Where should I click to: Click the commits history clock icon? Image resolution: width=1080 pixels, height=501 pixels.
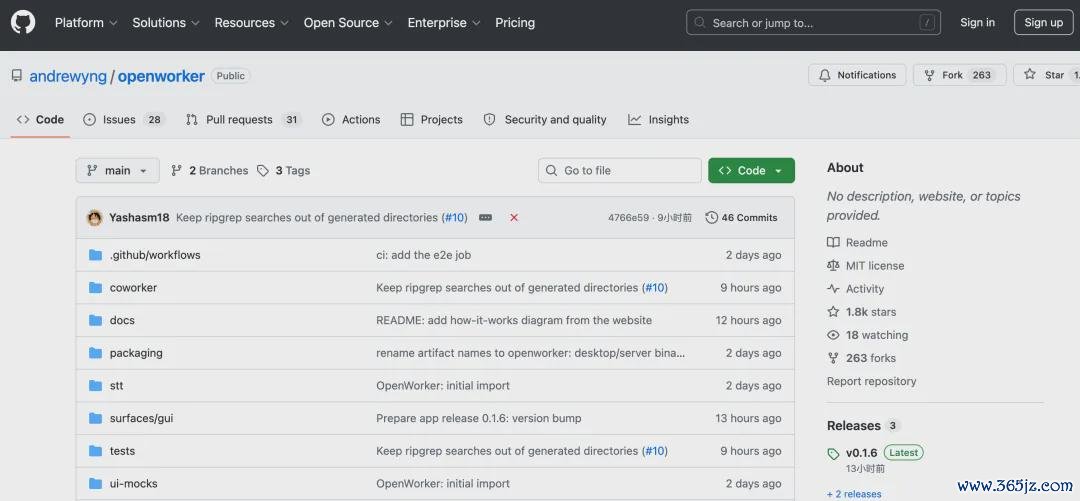(x=712, y=218)
